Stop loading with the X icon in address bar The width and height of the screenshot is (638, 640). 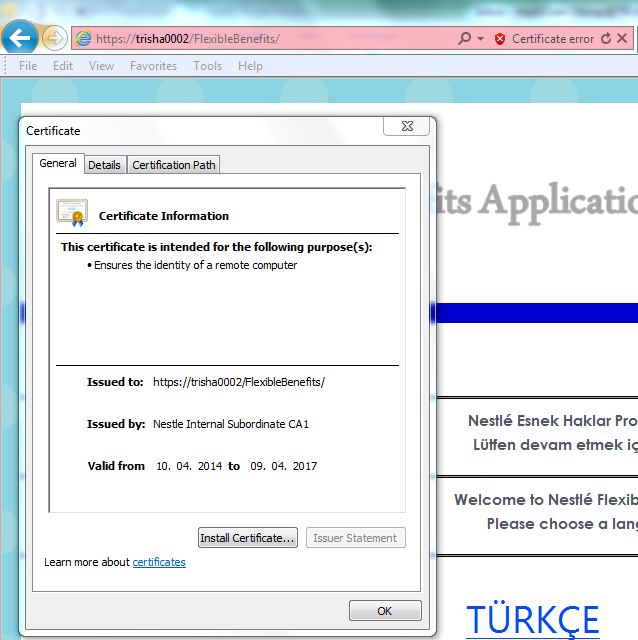[622, 38]
